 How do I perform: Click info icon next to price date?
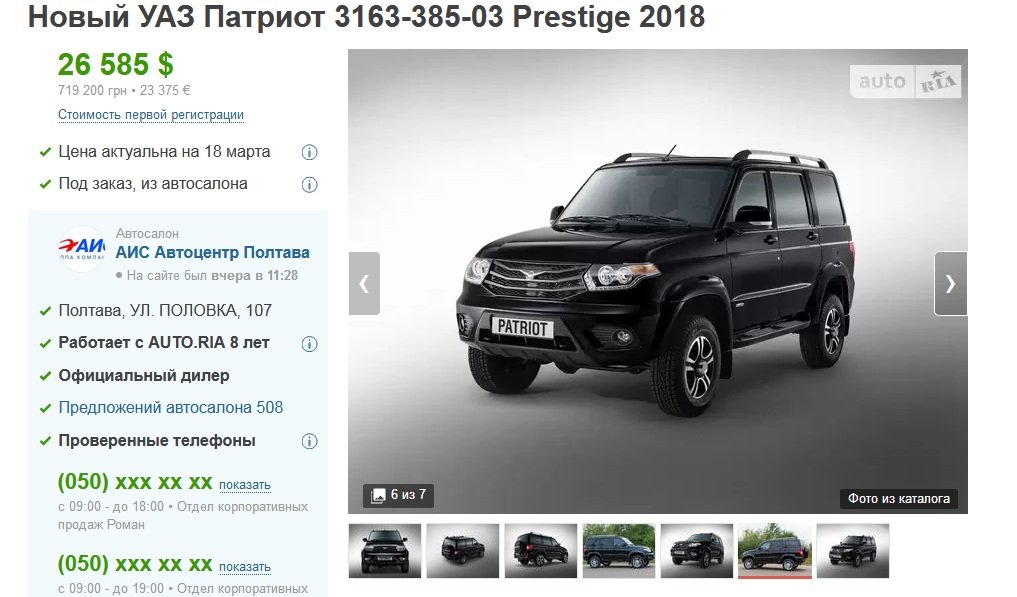[x=309, y=152]
